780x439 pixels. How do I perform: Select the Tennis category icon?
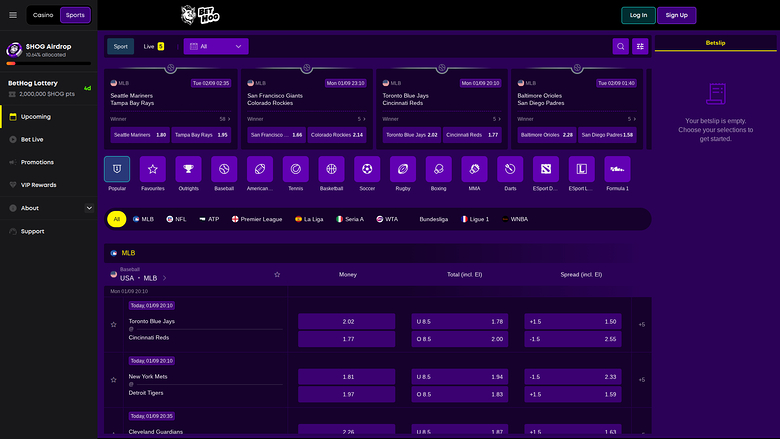[x=295, y=169]
